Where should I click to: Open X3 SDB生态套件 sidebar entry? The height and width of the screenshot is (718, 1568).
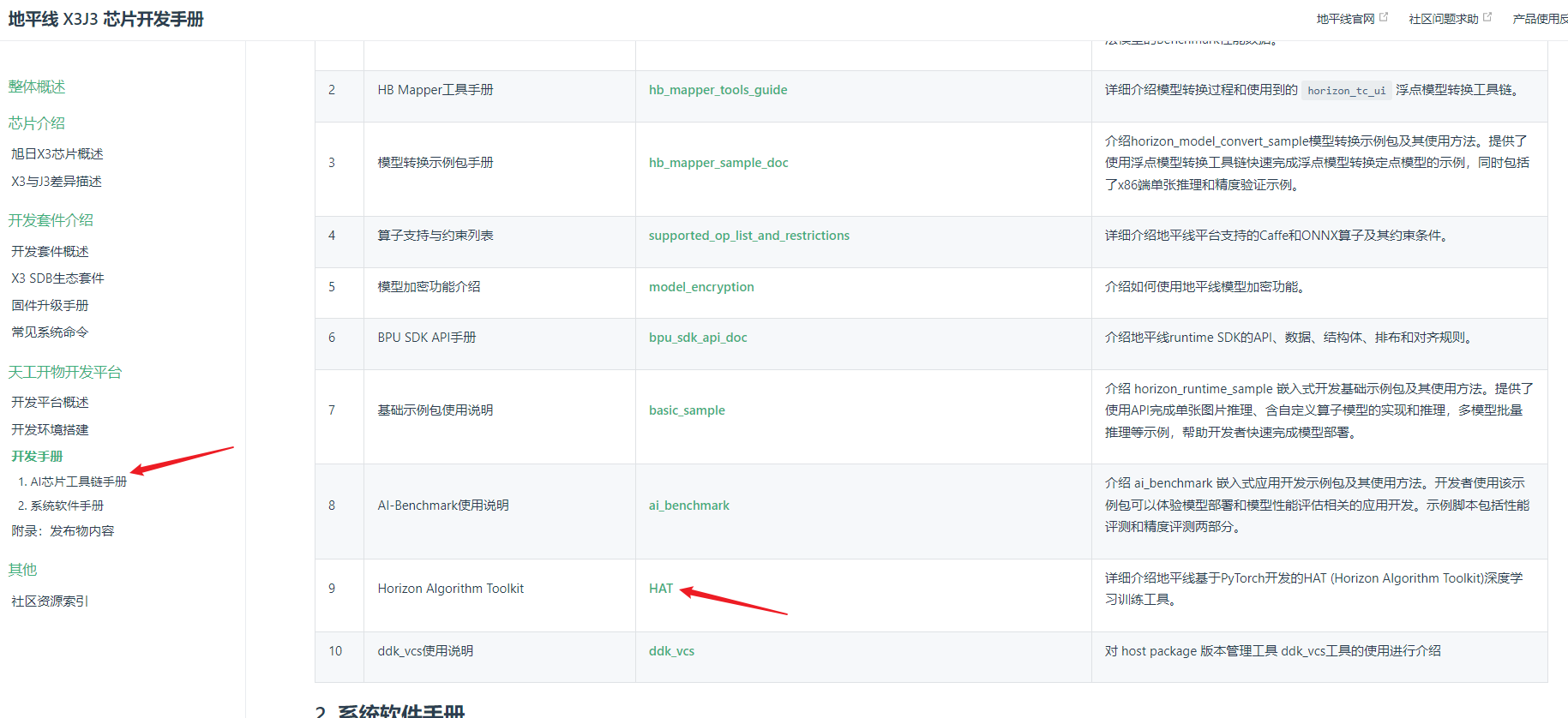(57, 278)
